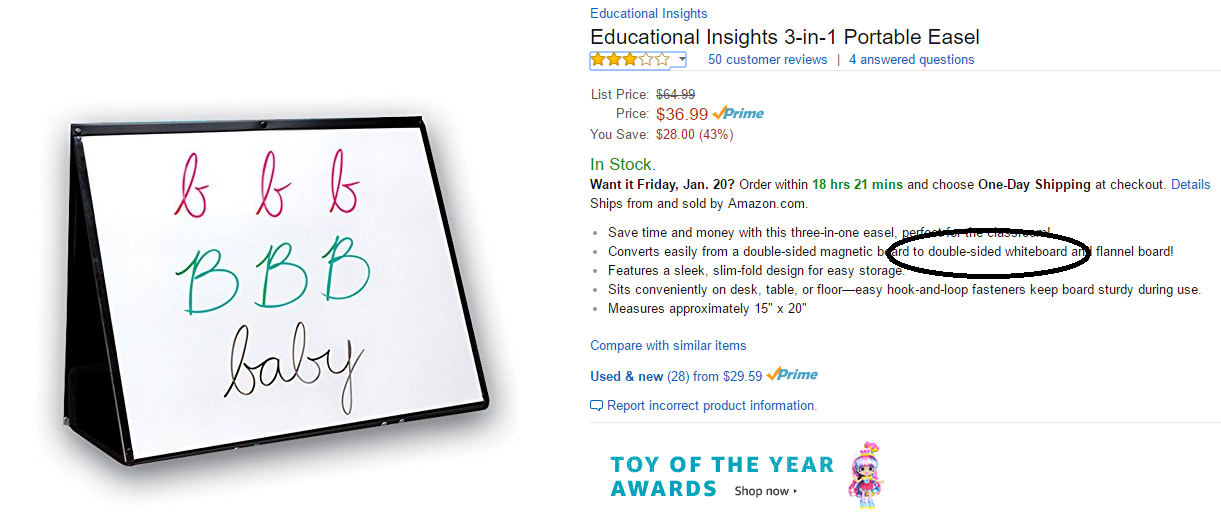
Task: Open the 50 customer reviews link
Action: coord(767,60)
